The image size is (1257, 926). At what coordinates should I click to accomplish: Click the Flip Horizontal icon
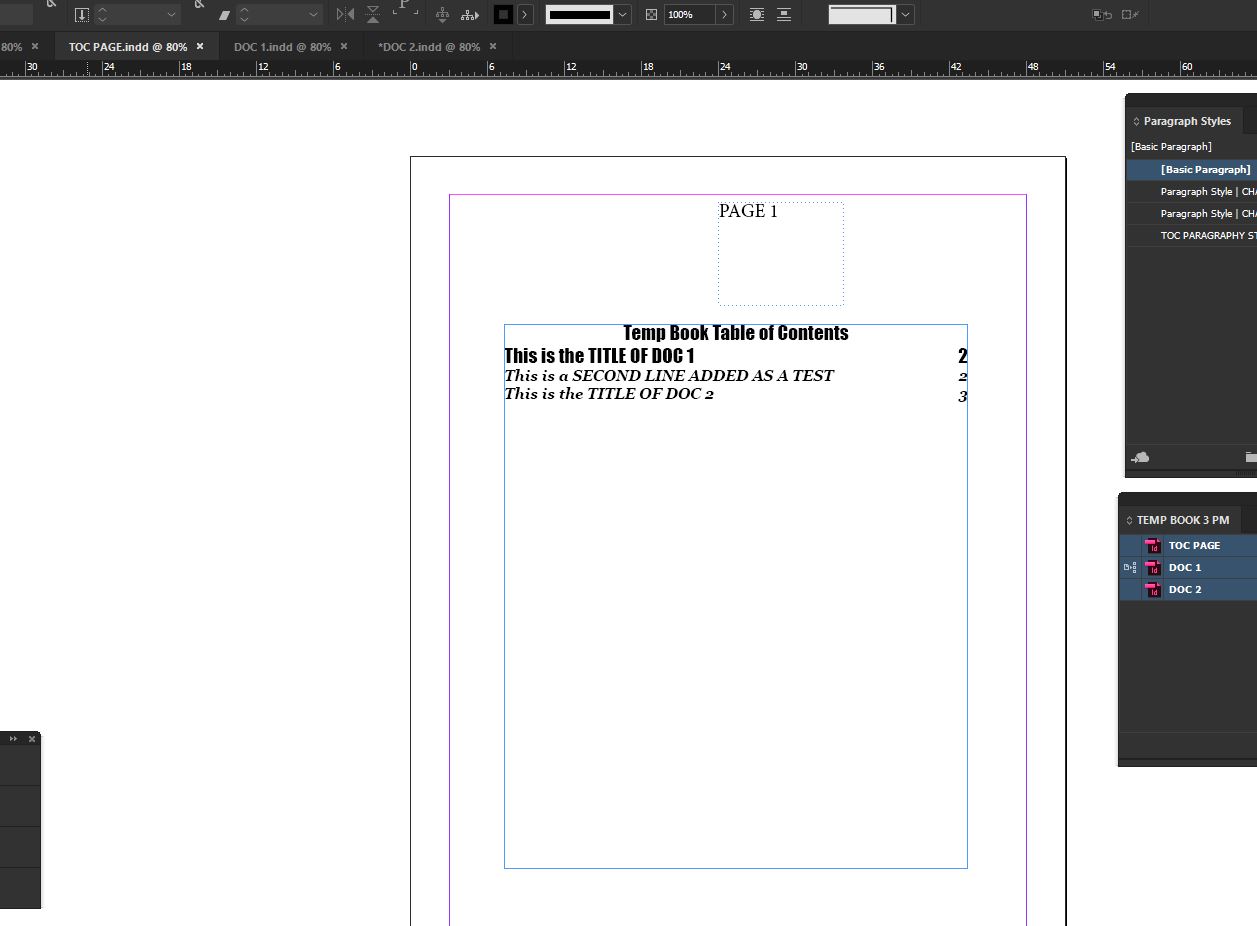345,15
